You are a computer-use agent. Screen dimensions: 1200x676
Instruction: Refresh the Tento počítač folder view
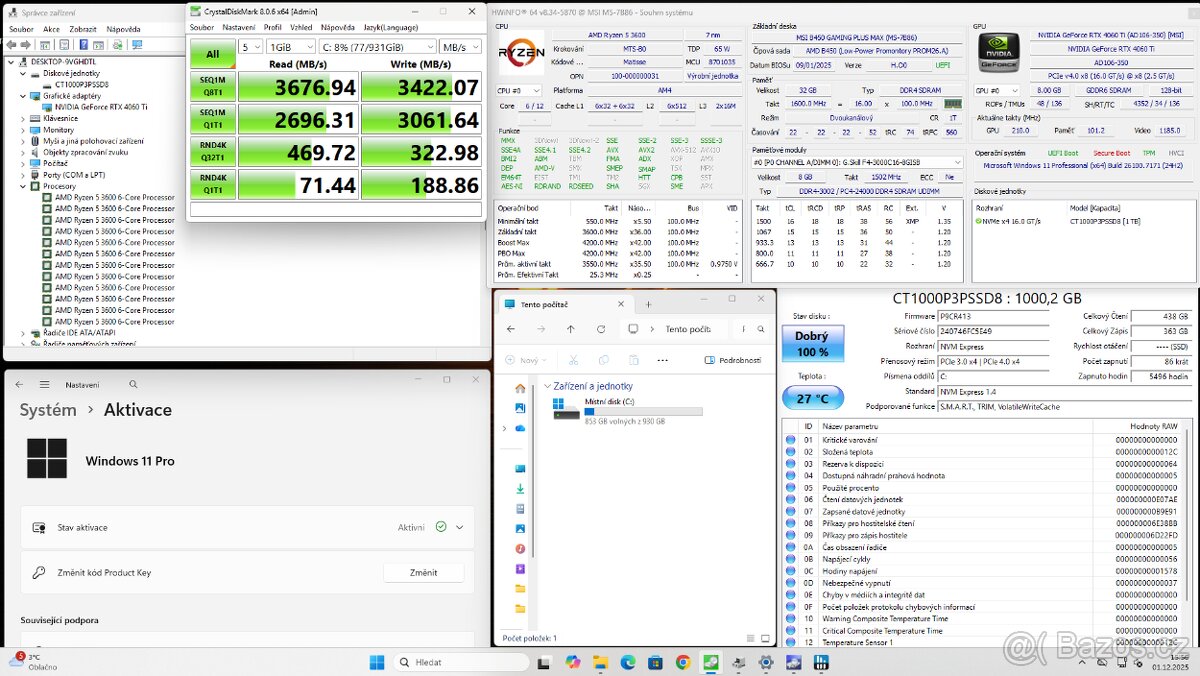pyautogui.click(x=600, y=329)
